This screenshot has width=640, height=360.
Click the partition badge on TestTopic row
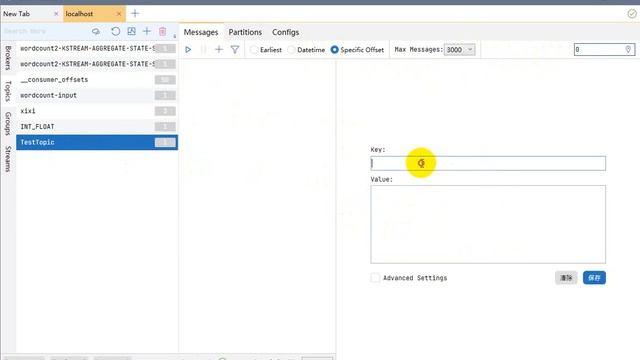coord(165,142)
